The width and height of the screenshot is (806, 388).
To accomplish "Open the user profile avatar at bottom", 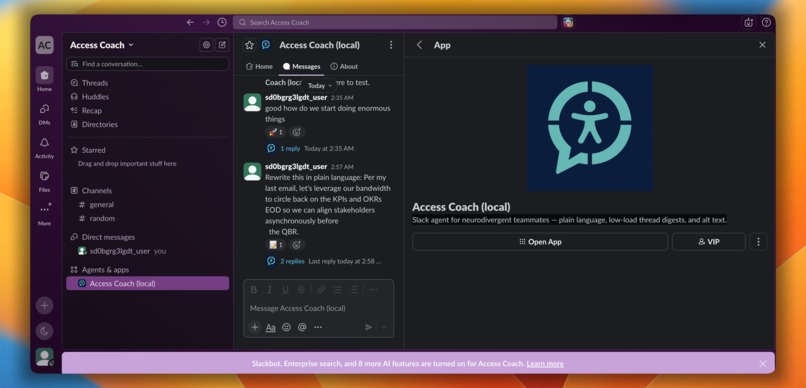I will pyautogui.click(x=44, y=357).
